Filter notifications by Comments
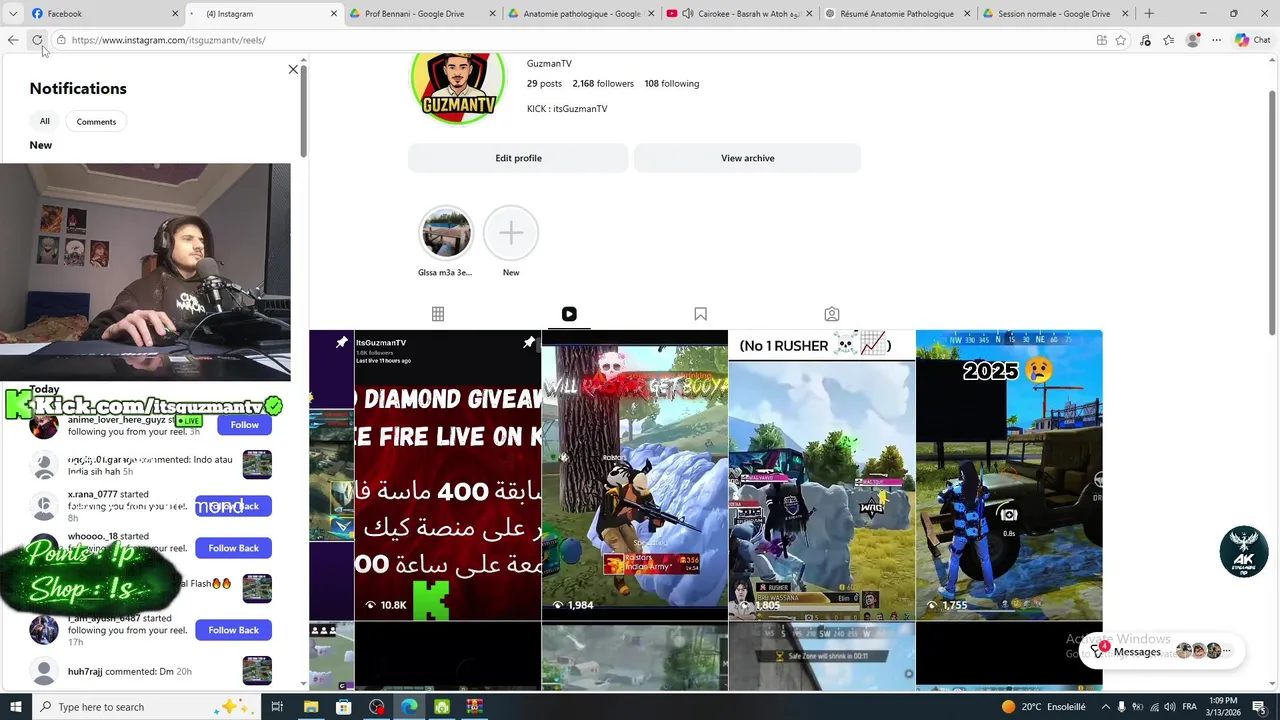The width and height of the screenshot is (1280, 720). coord(96,122)
